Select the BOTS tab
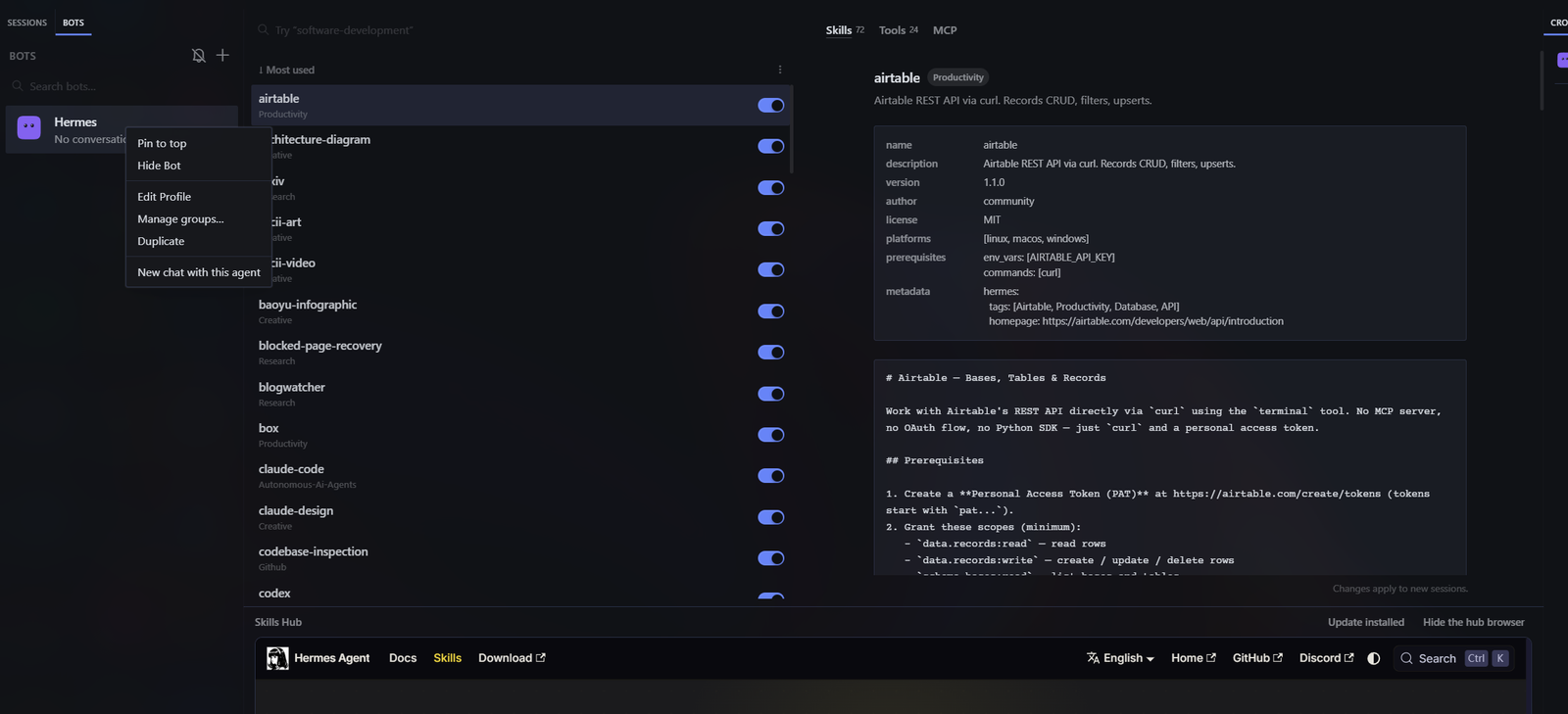Image resolution: width=1568 pixels, height=714 pixels. pos(73,23)
